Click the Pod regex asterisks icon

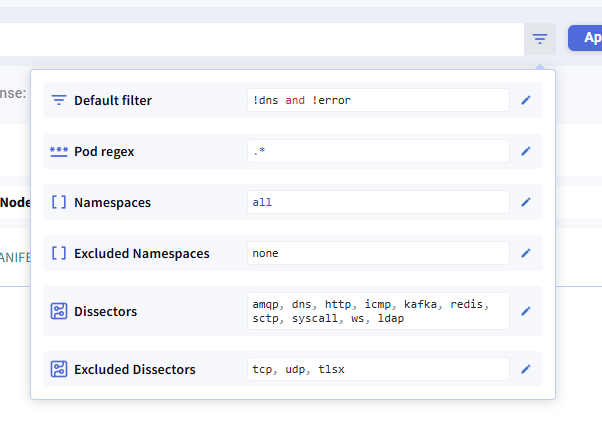pyautogui.click(x=59, y=152)
